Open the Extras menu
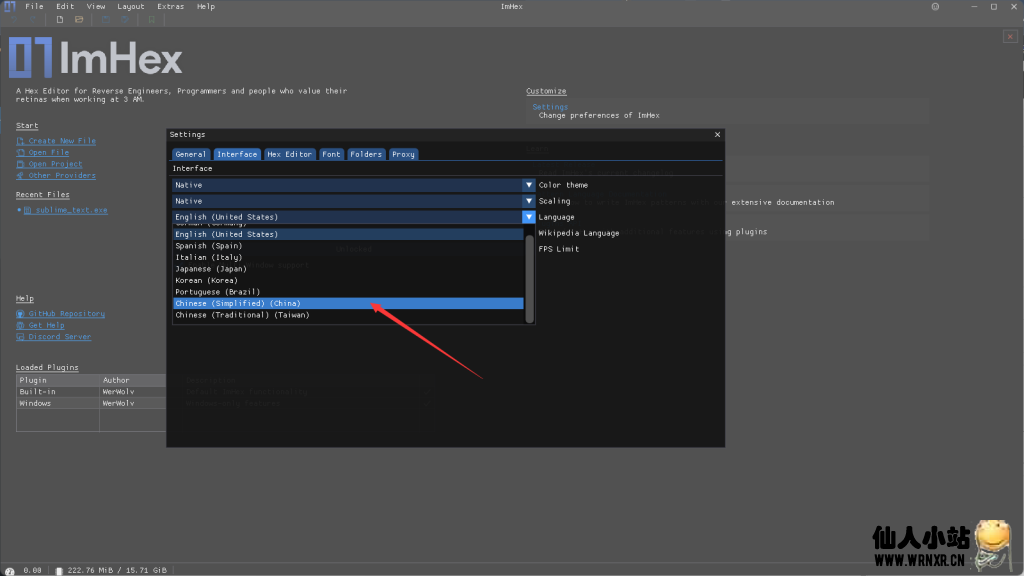This screenshot has height=576, width=1024. click(170, 6)
